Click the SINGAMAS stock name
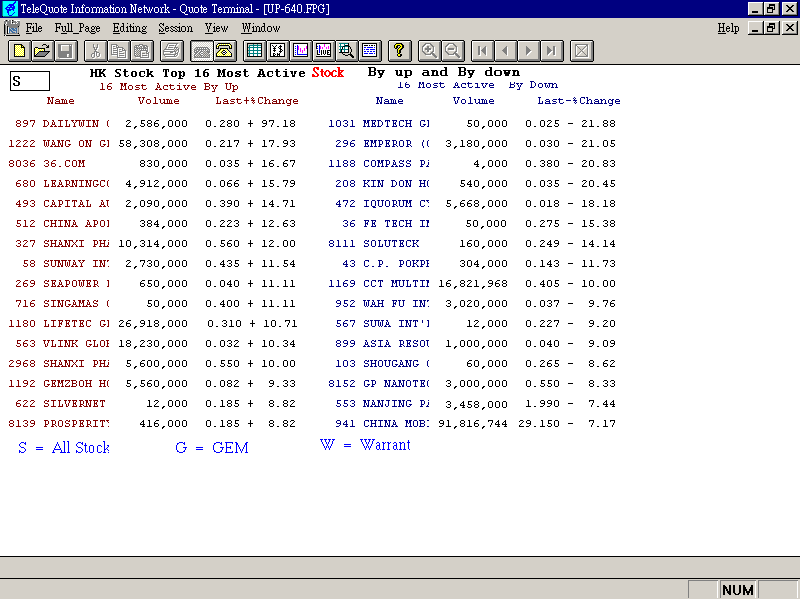 click(x=76, y=304)
